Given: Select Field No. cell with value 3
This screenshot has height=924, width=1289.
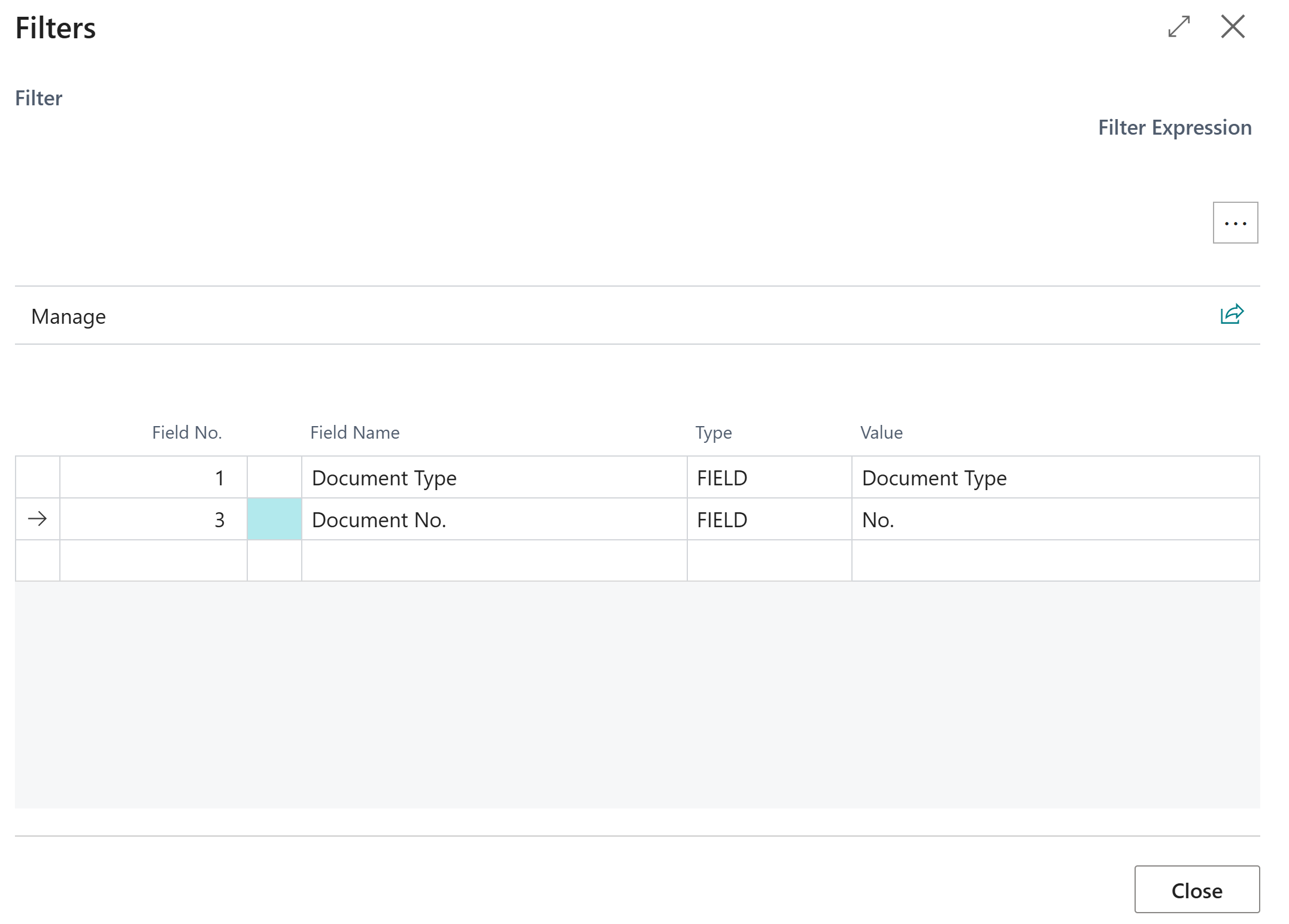Looking at the screenshot, I should [x=153, y=519].
